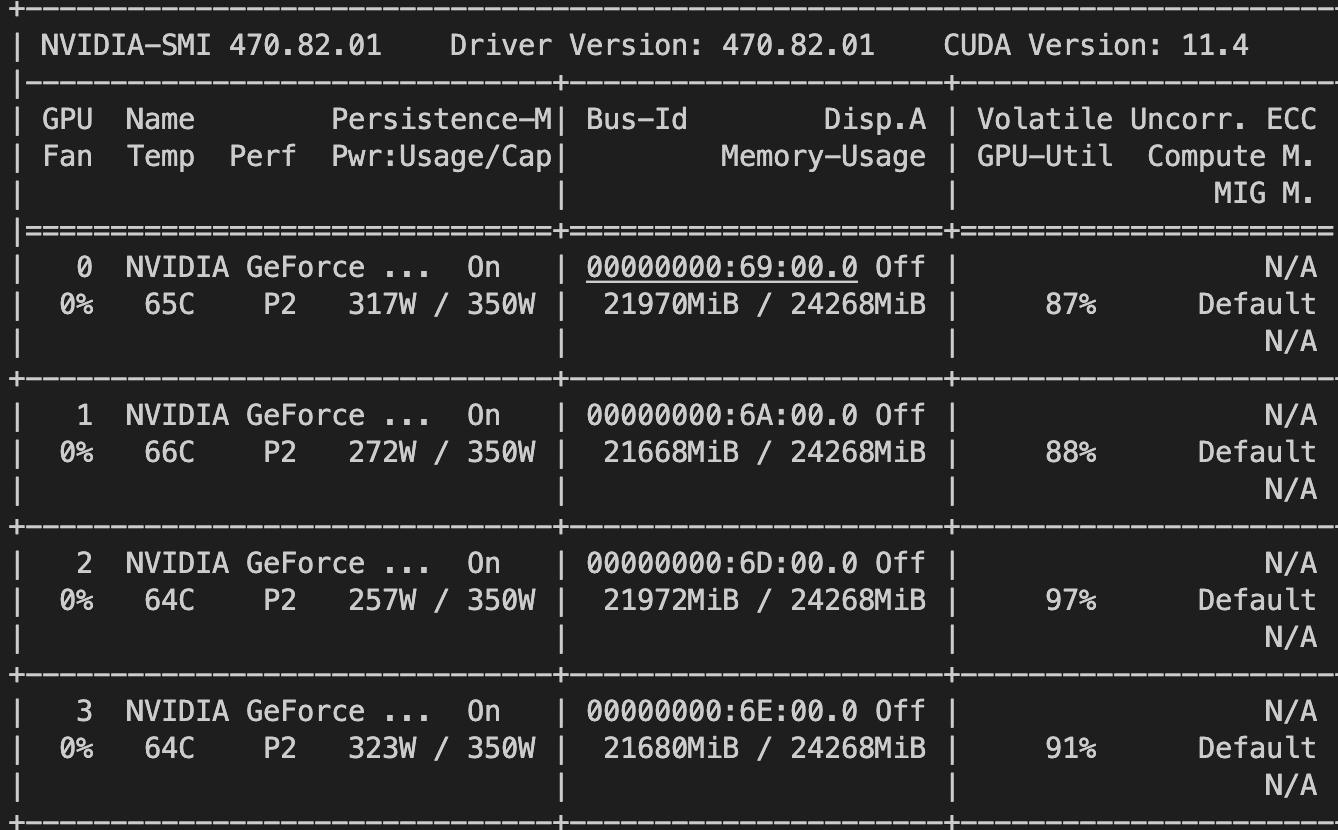Click the 97% GPU utilization value
Screen dimensions: 1338x830
pyautogui.click(x=1070, y=600)
